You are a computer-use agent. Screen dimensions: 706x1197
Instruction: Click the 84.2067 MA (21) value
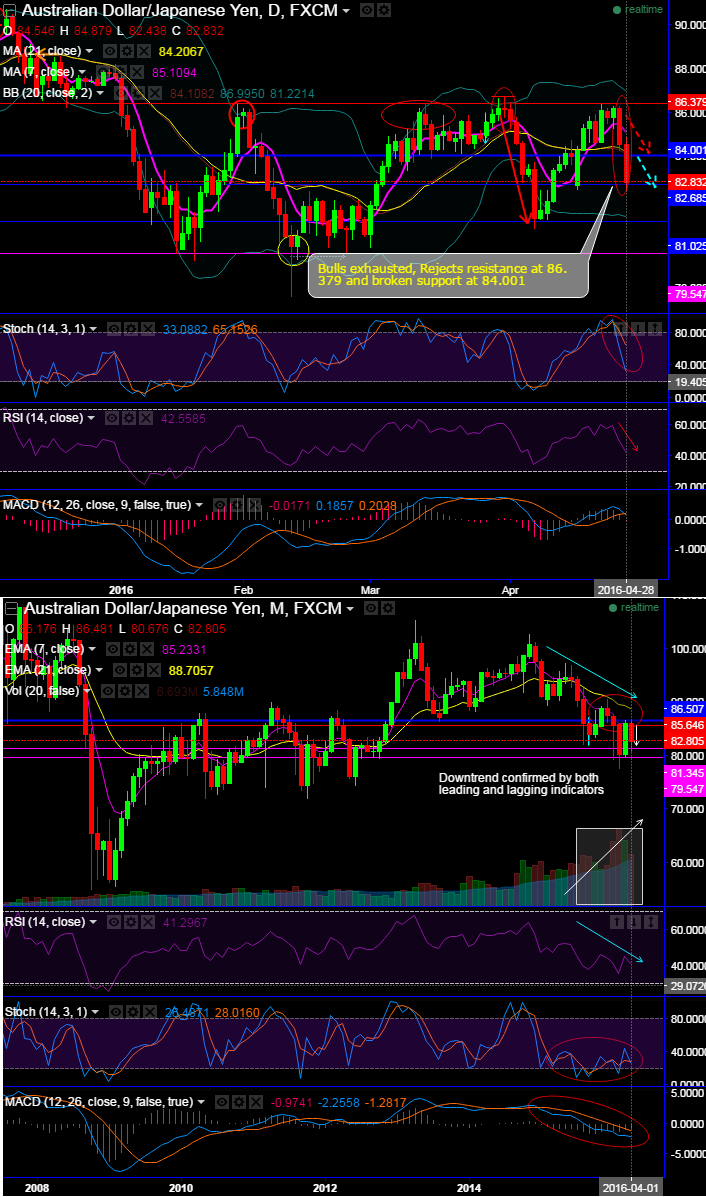(x=181, y=52)
